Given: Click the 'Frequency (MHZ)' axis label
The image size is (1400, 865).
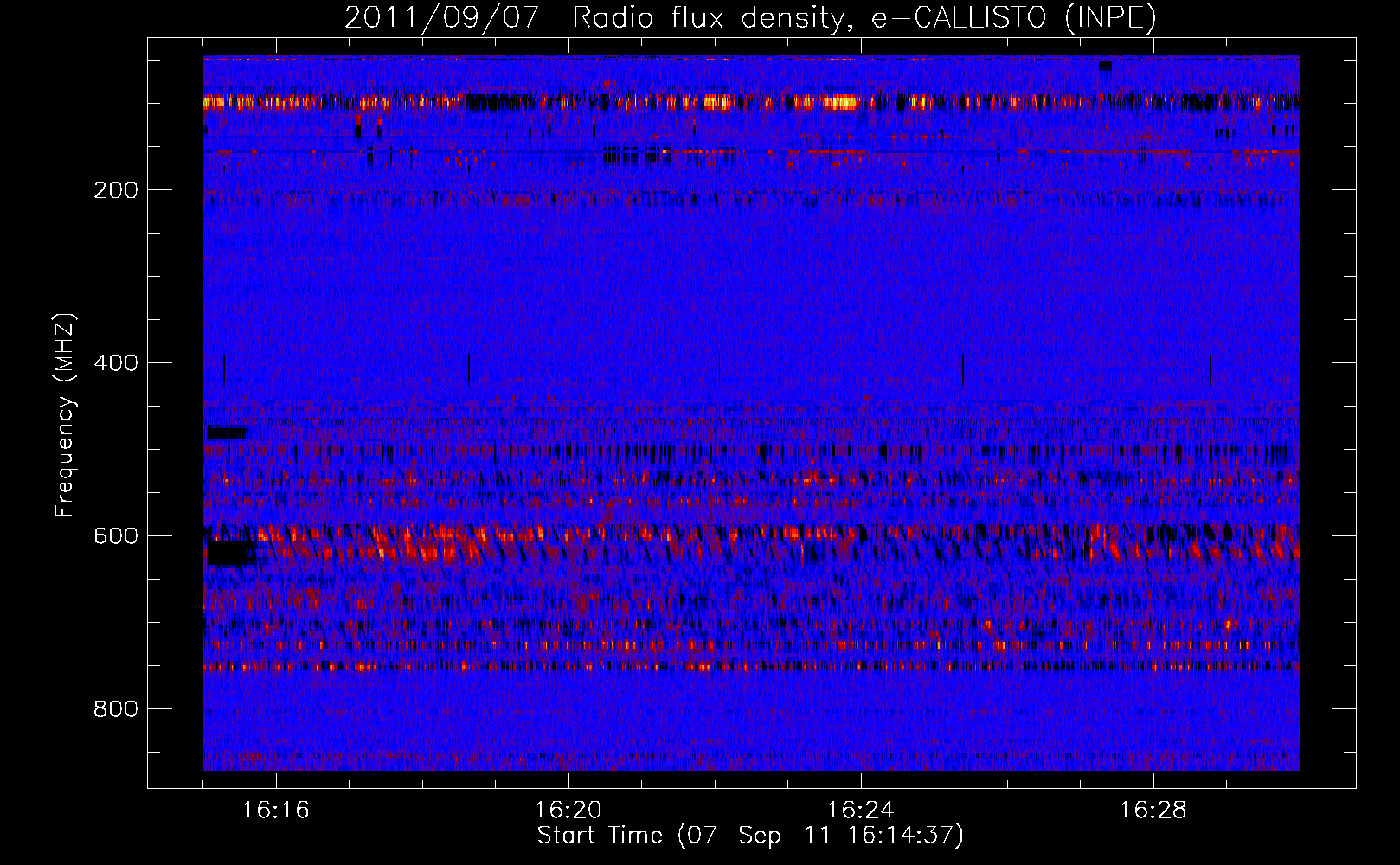Looking at the screenshot, I should pos(65,415).
